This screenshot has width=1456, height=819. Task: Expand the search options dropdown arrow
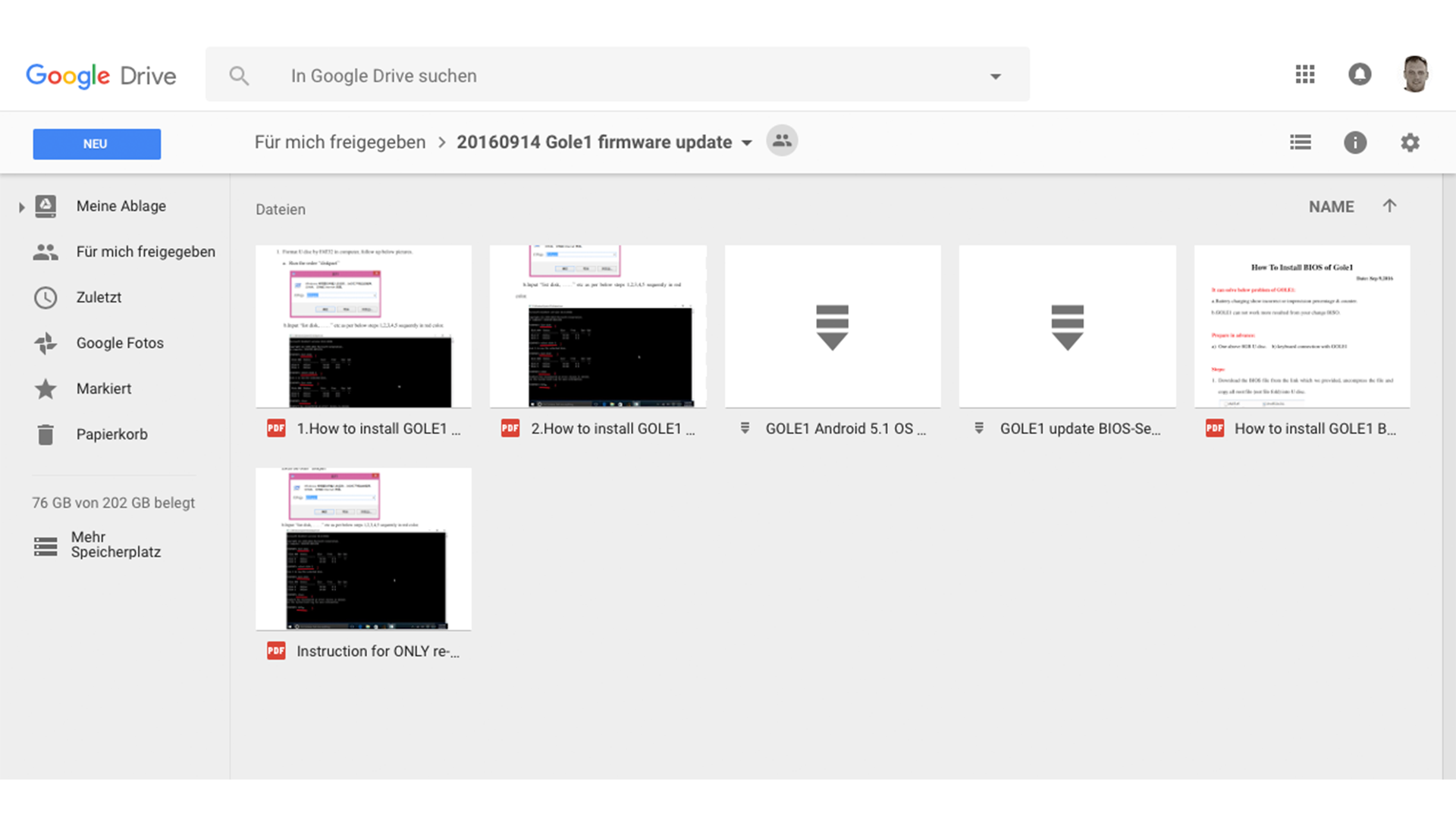click(995, 76)
